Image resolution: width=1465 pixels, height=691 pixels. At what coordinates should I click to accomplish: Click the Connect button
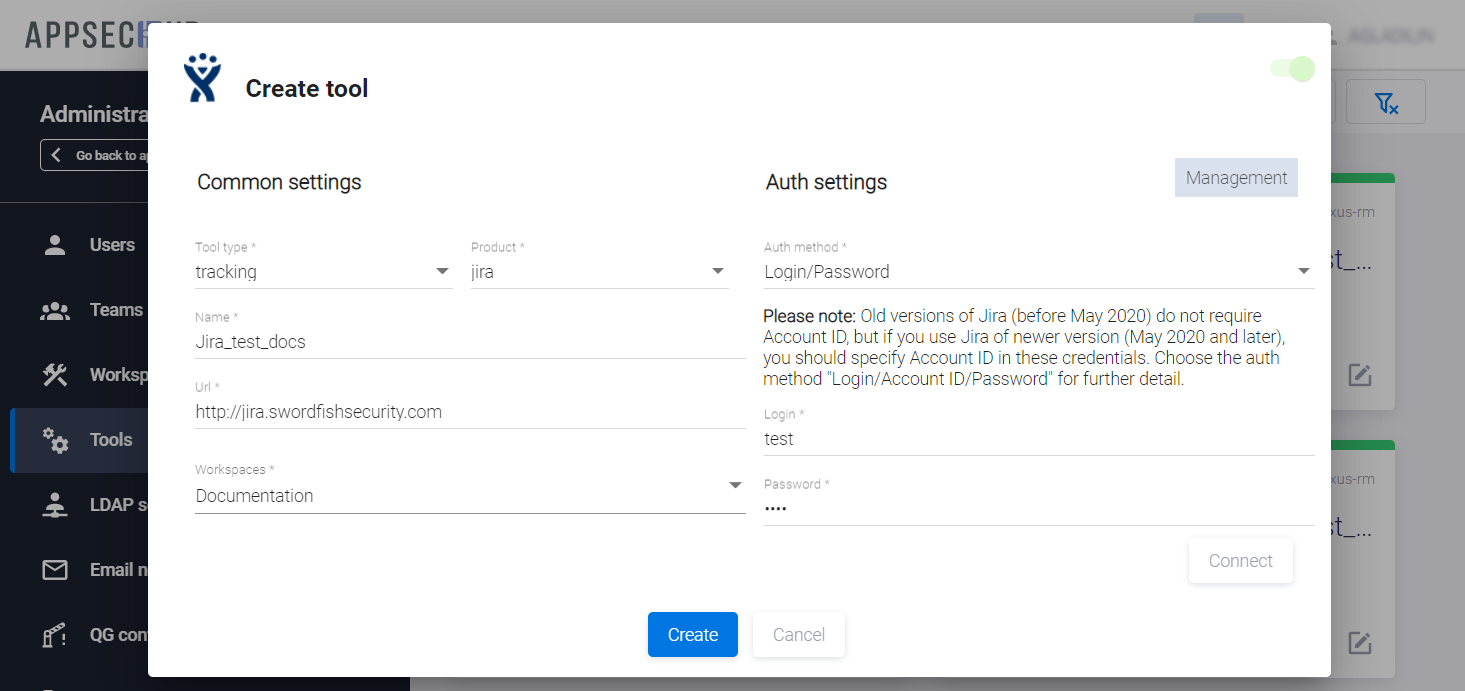tap(1240, 561)
